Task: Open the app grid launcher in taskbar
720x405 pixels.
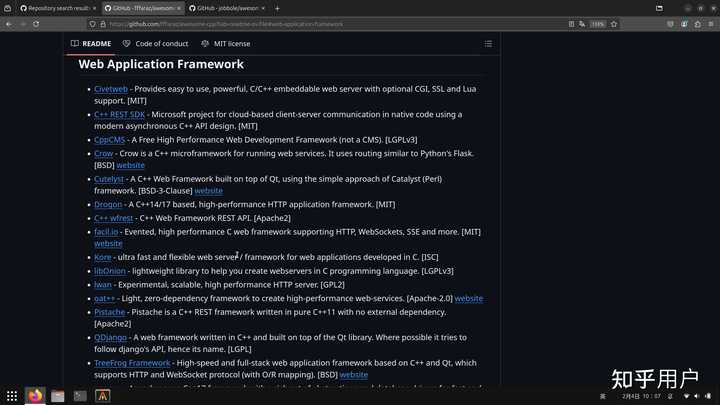Action: 12,396
